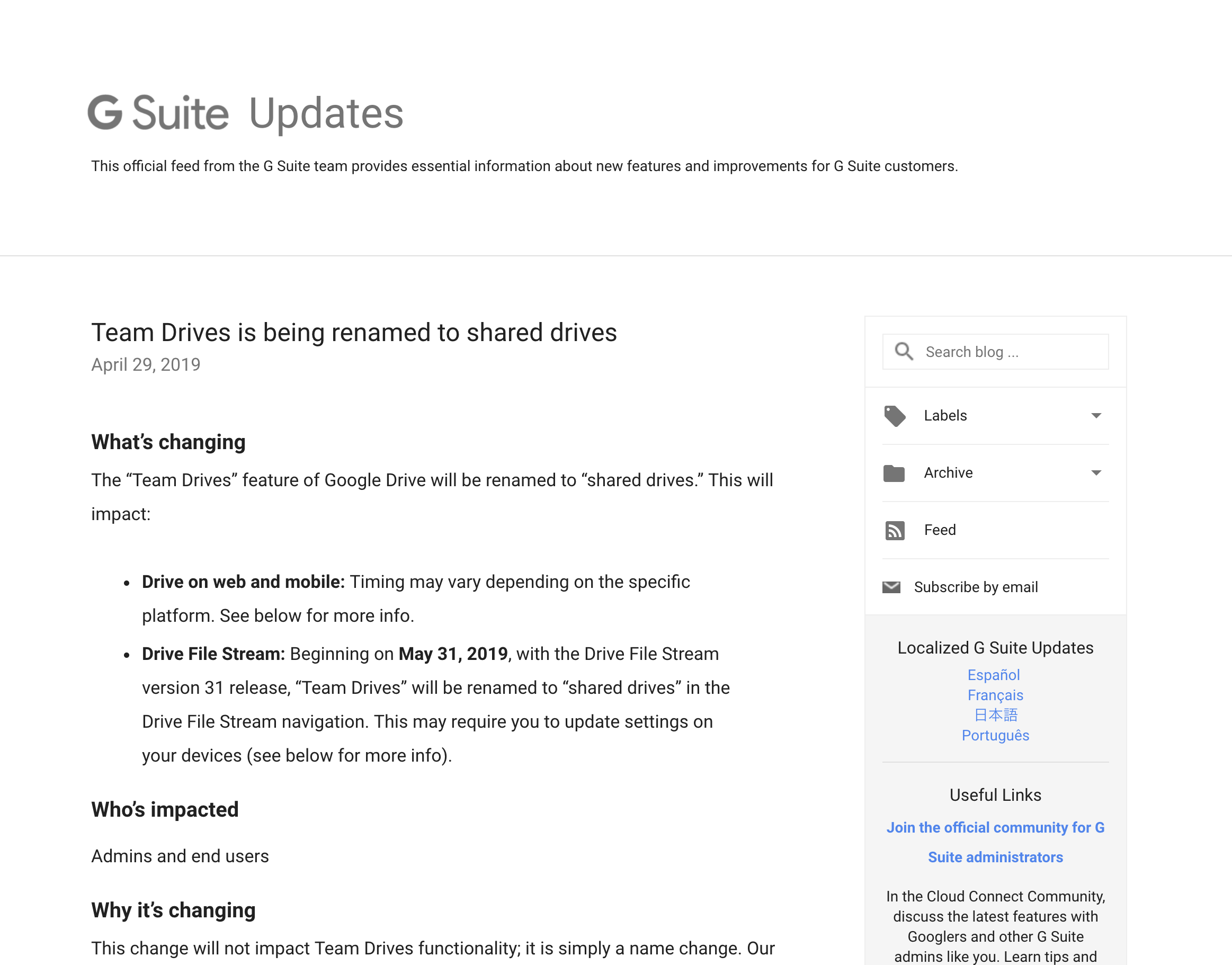Click the G Suite logo
This screenshot has height=965, width=1232.
point(158,112)
